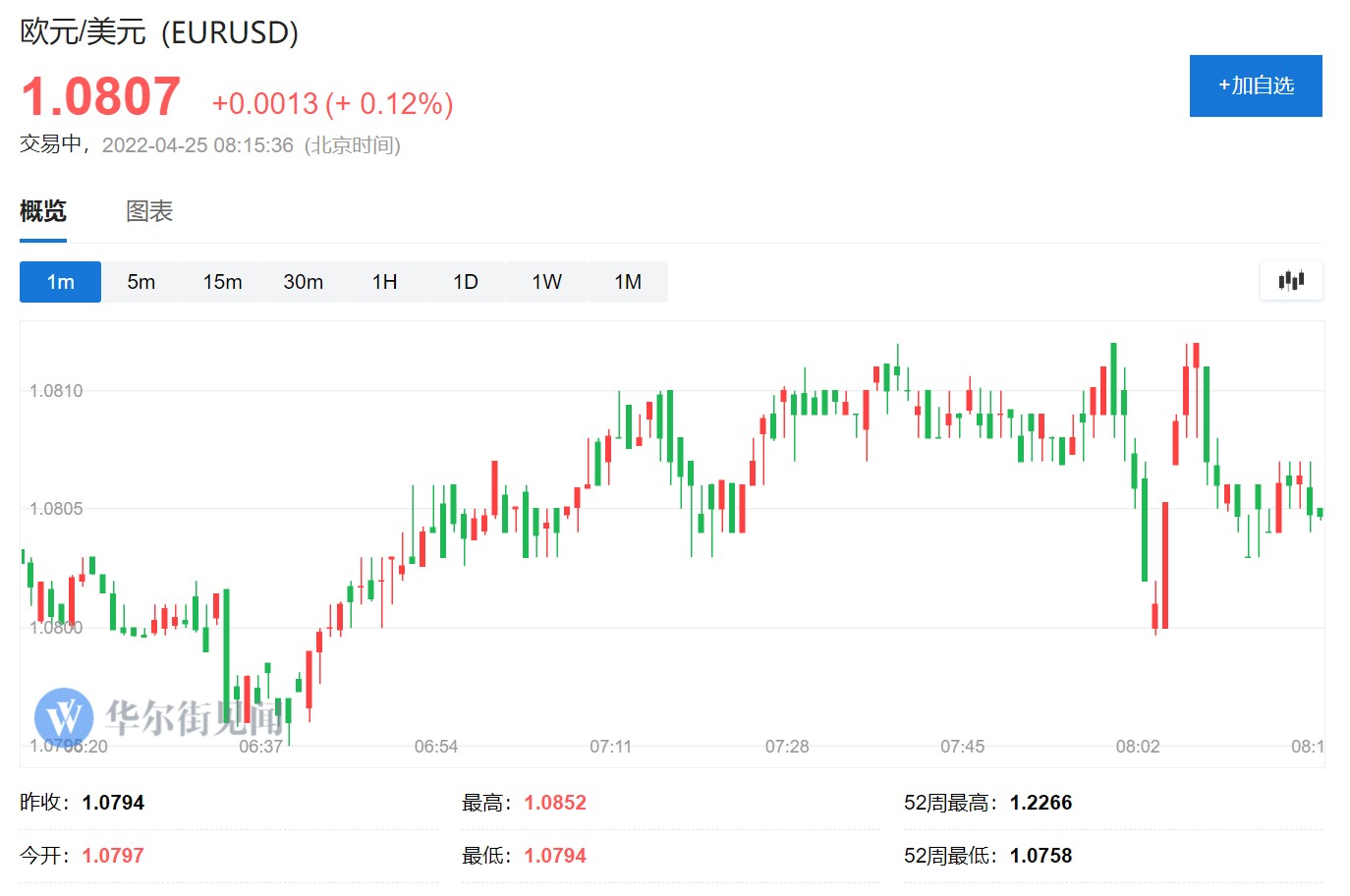Switch to the 概览 overview tab
Viewport: 1350px width, 896px height.
(x=43, y=211)
